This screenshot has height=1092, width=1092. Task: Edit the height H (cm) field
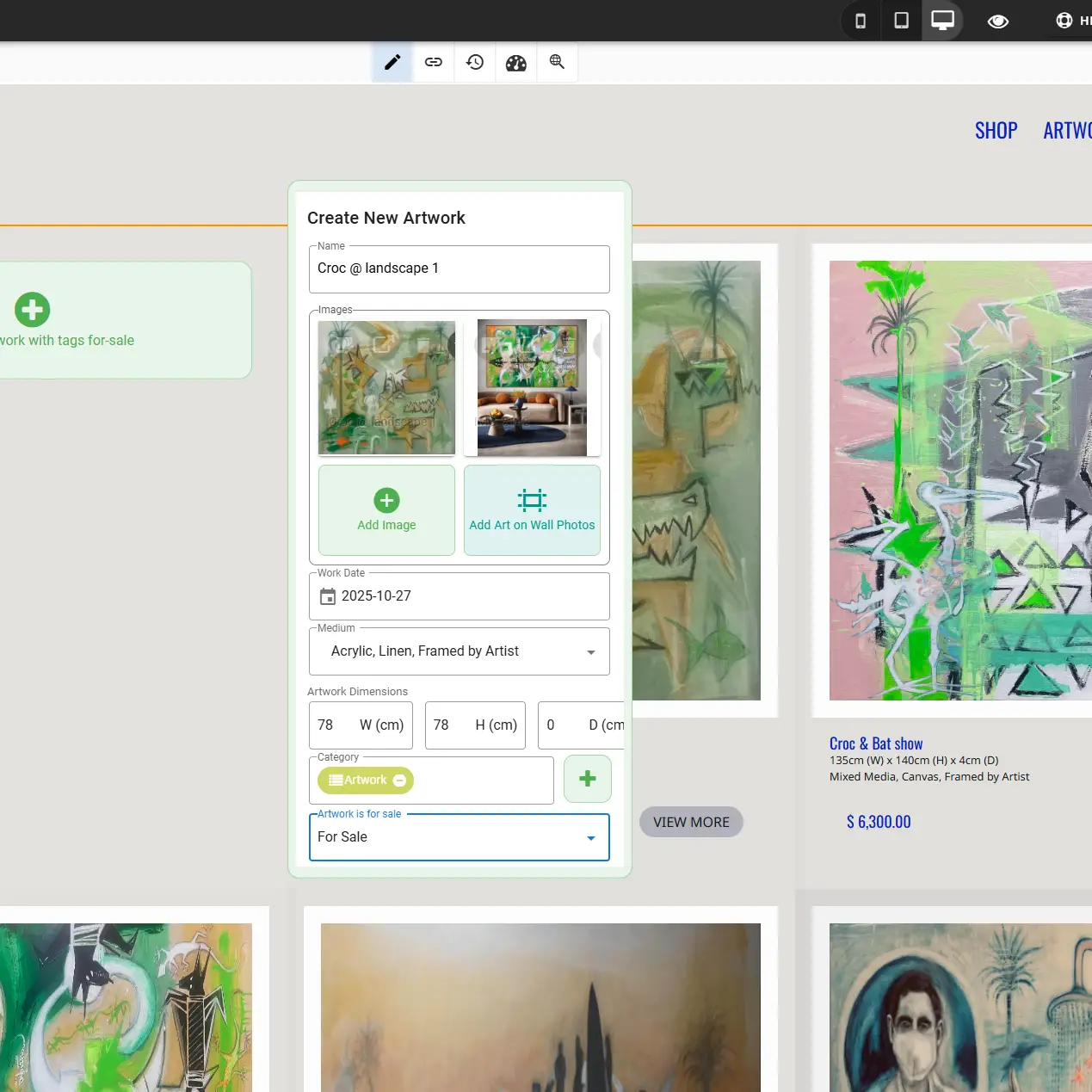tap(475, 725)
